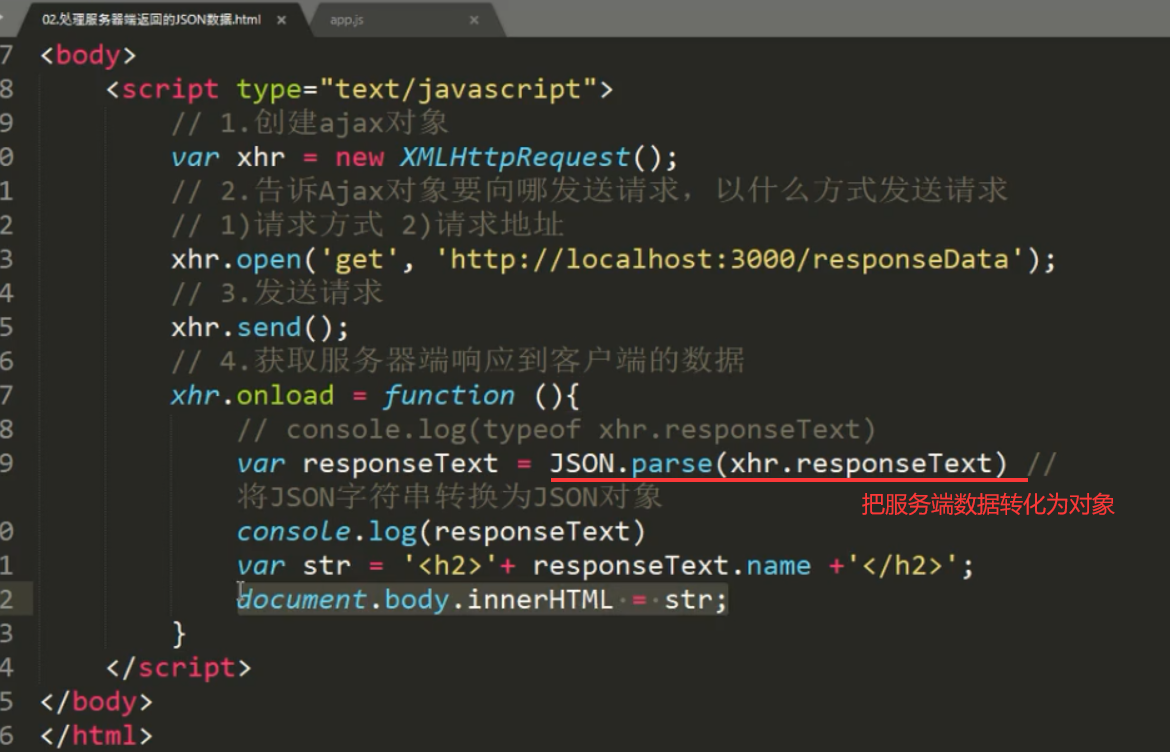Viewport: 1170px width, 752px height.
Task: Click the commented-out 'typeof' word
Action: 531,430
